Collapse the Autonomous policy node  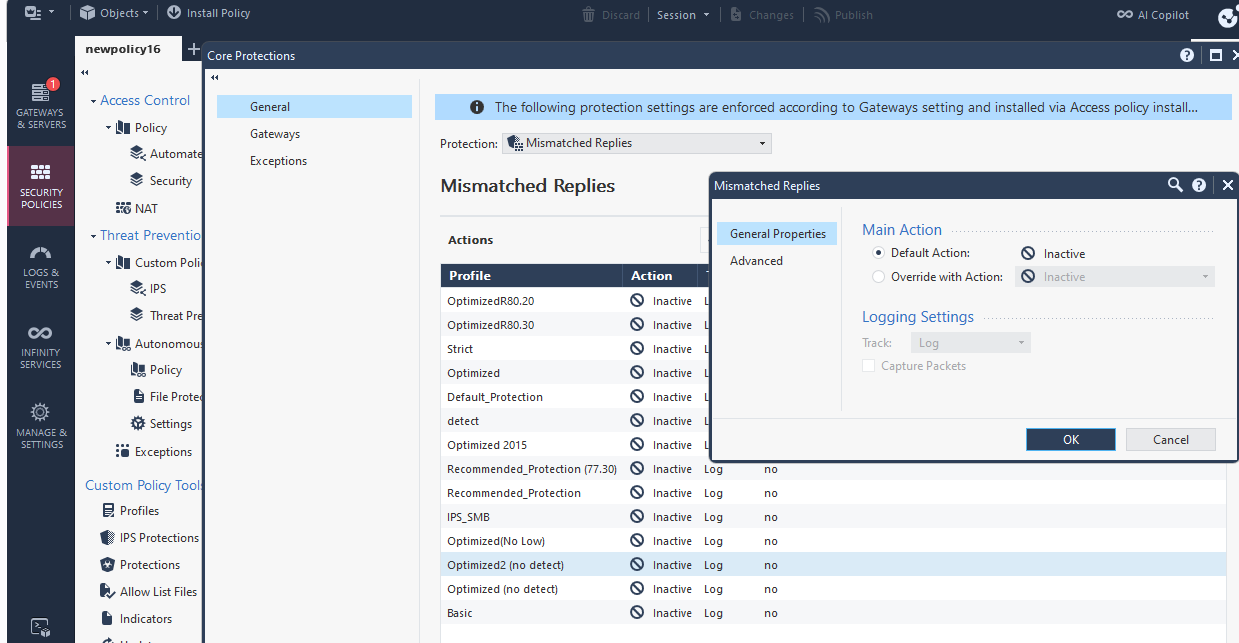click(x=108, y=344)
